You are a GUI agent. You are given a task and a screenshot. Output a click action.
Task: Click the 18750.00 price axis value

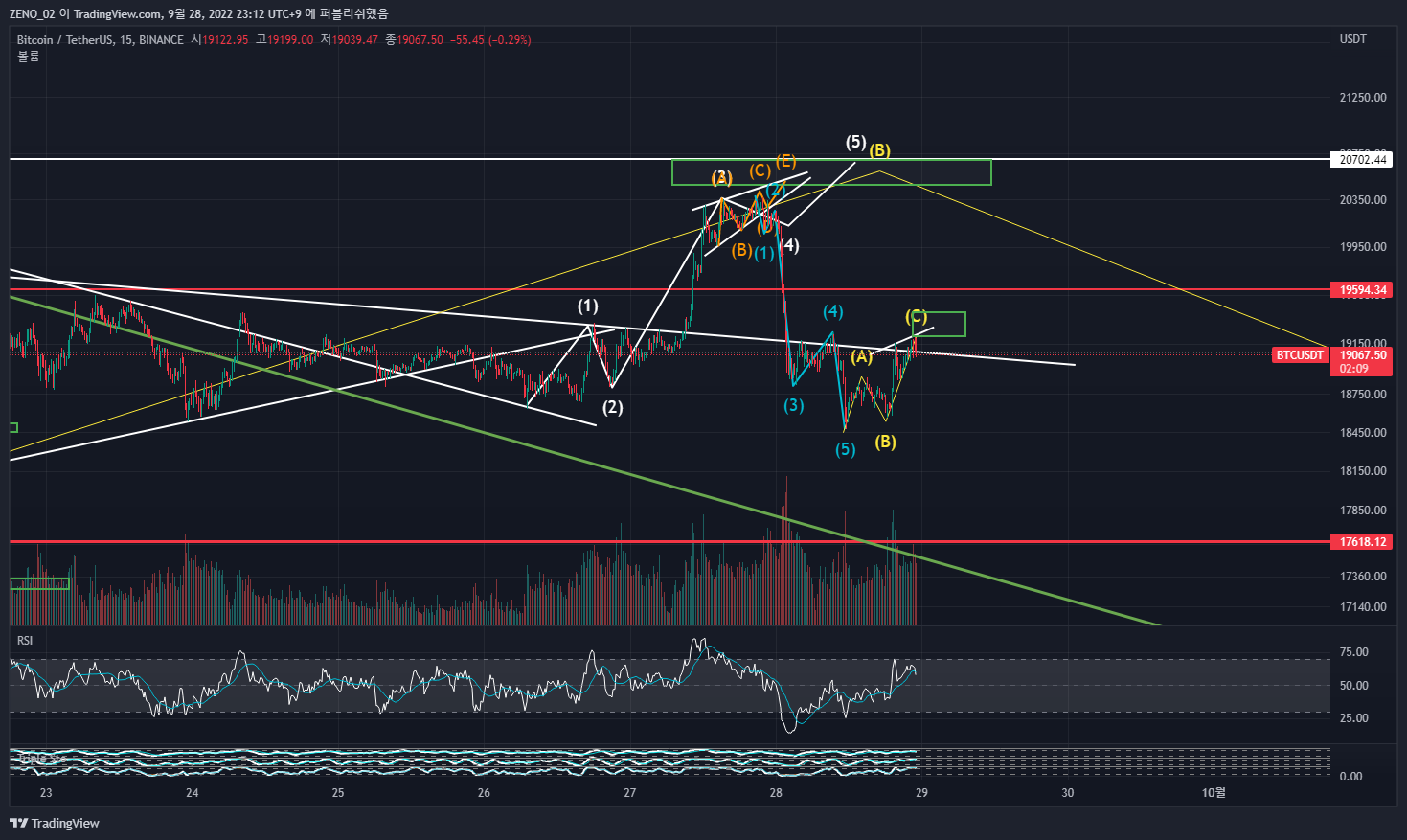[1363, 395]
